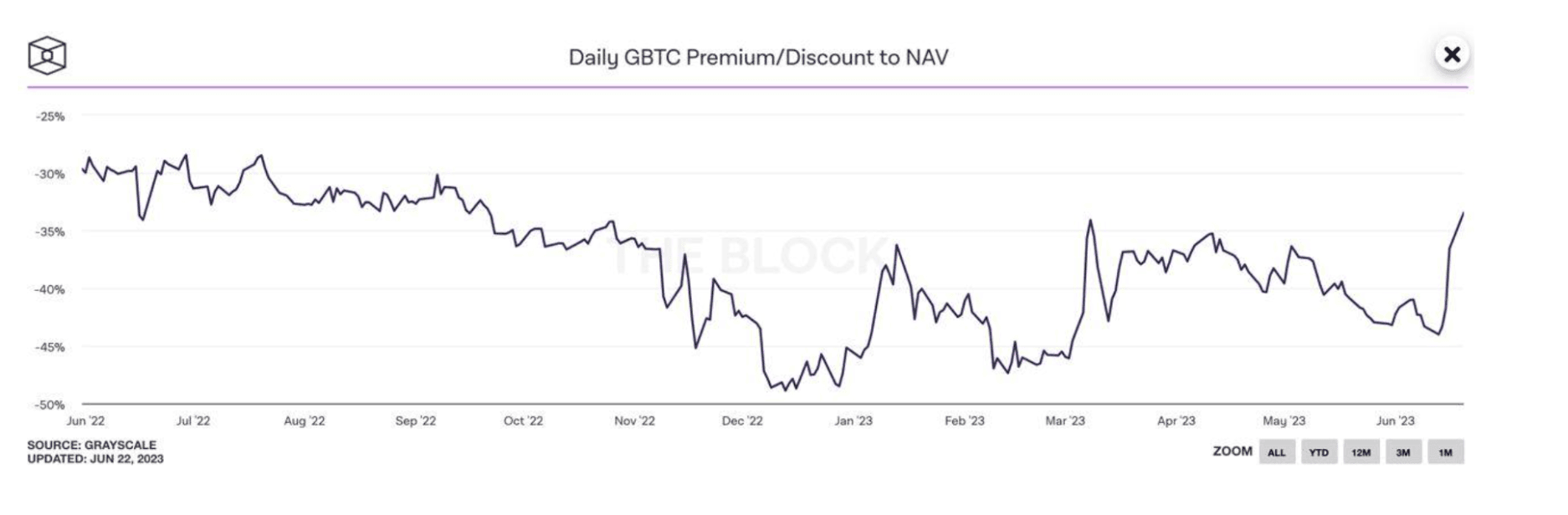Click the -40% y-axis label

[50, 289]
